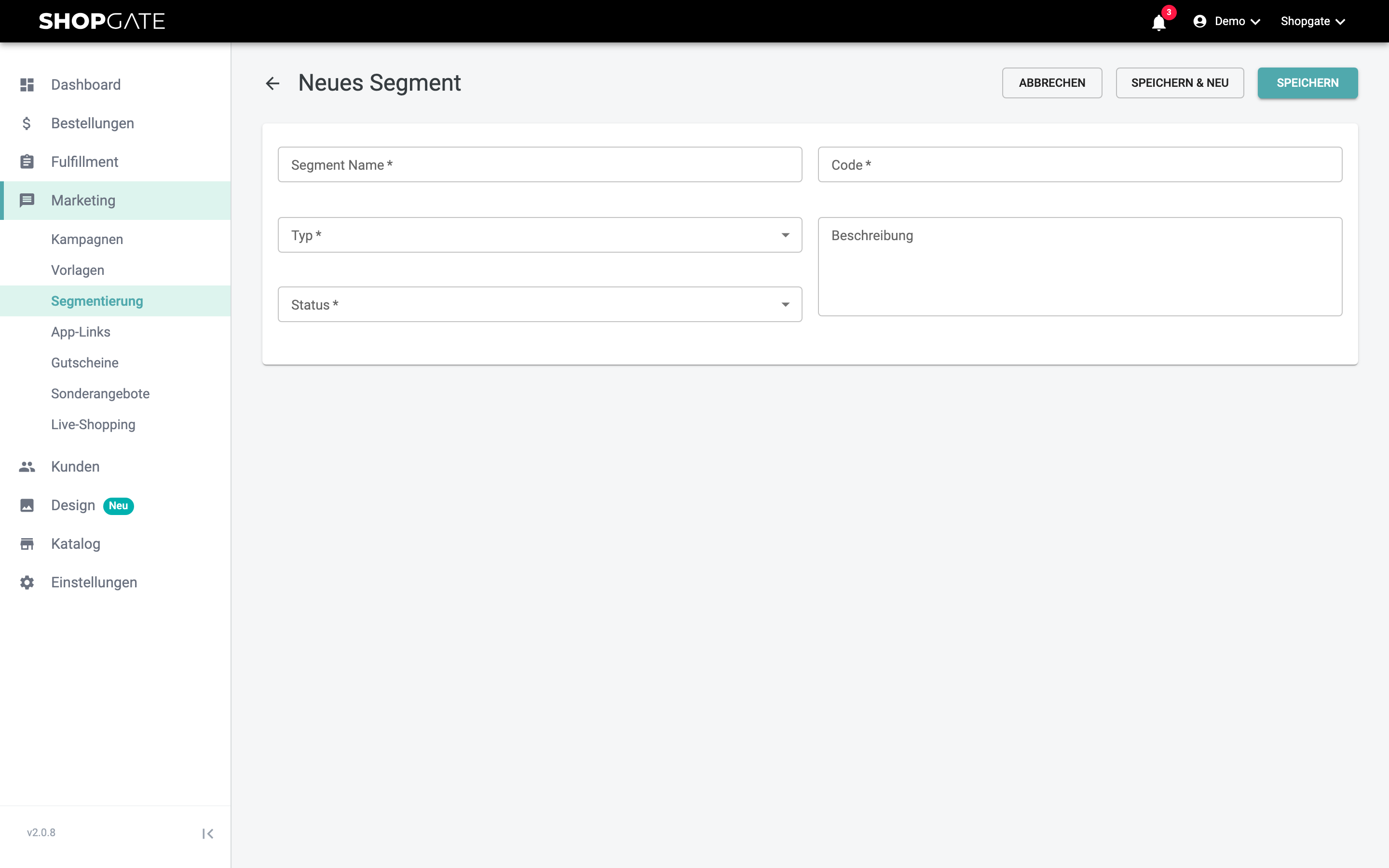Click the Einstellungen gear icon
Viewport: 1389px width, 868px height.
coord(27,582)
